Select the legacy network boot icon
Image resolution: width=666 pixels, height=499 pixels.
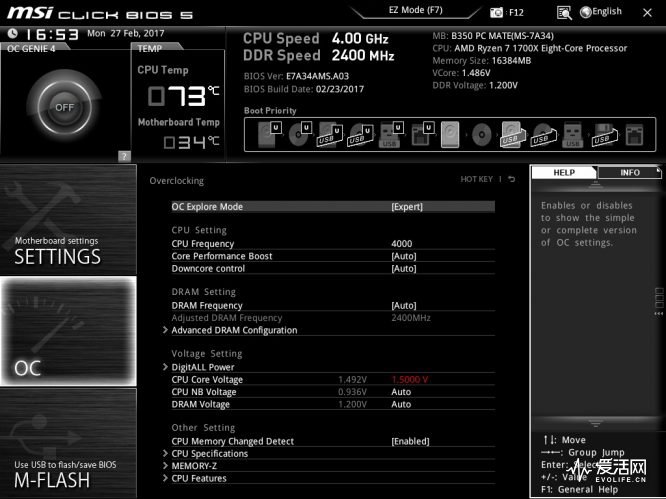tap(635, 135)
